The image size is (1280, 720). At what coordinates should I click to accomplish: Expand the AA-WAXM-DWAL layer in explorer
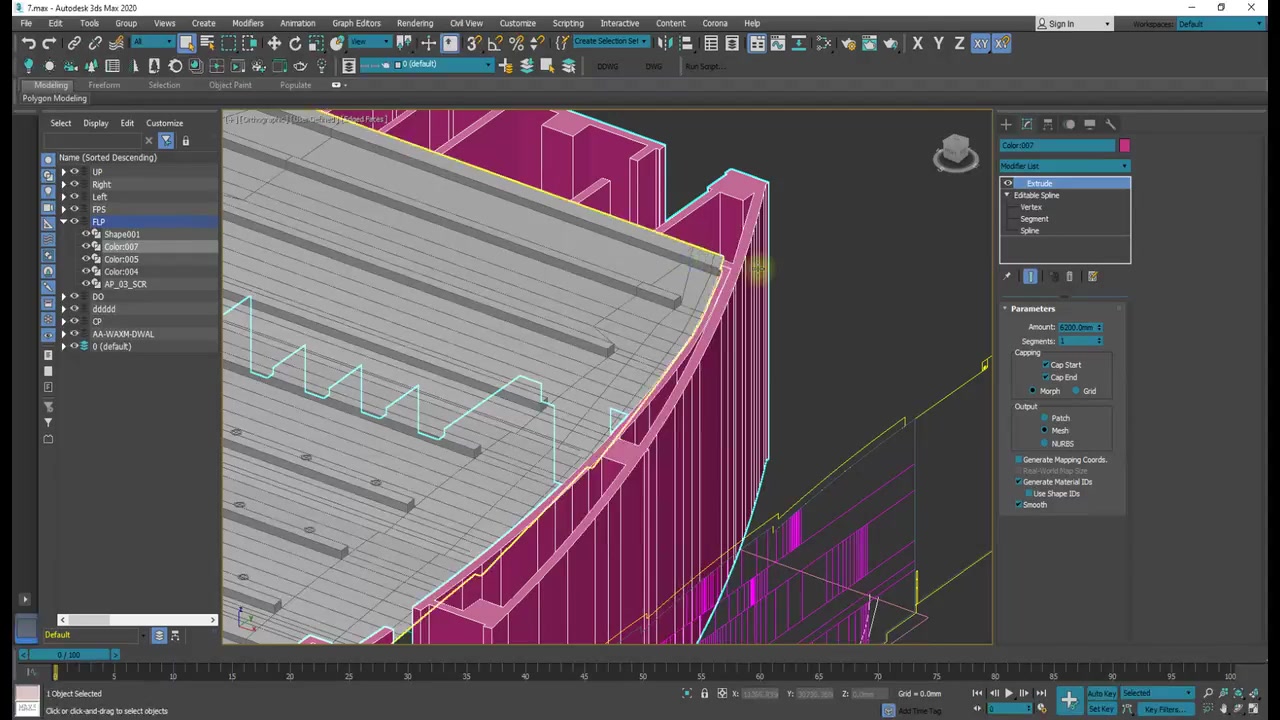point(63,334)
